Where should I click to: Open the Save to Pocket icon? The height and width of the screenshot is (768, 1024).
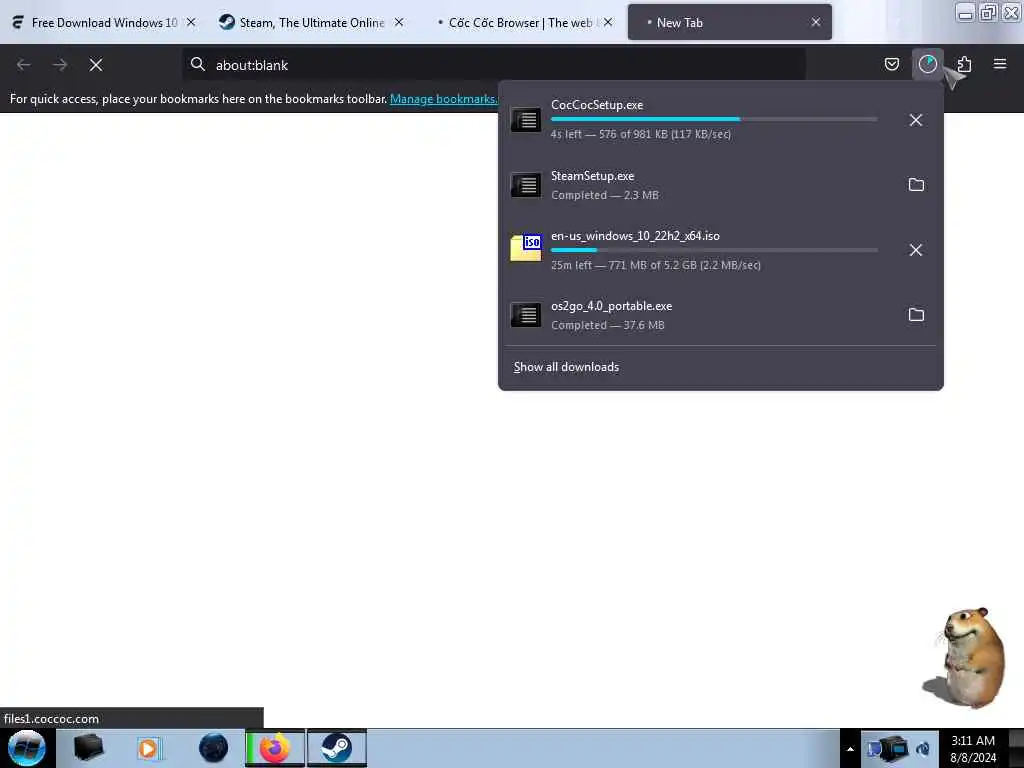(891, 64)
